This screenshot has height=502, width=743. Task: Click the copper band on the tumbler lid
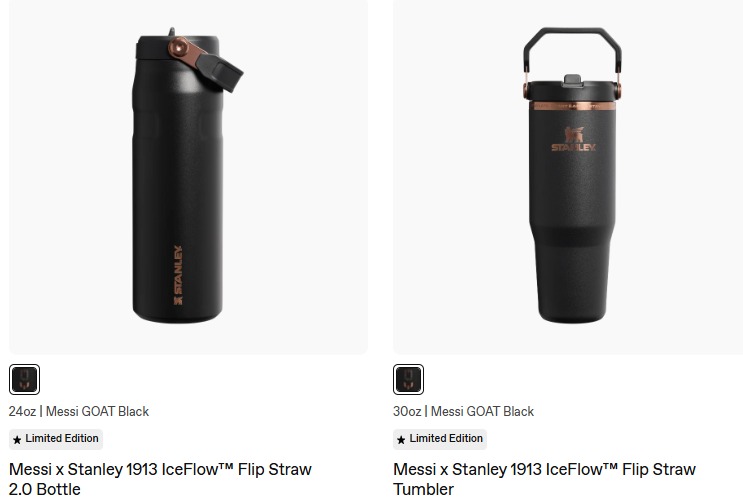pyautogui.click(x=573, y=105)
